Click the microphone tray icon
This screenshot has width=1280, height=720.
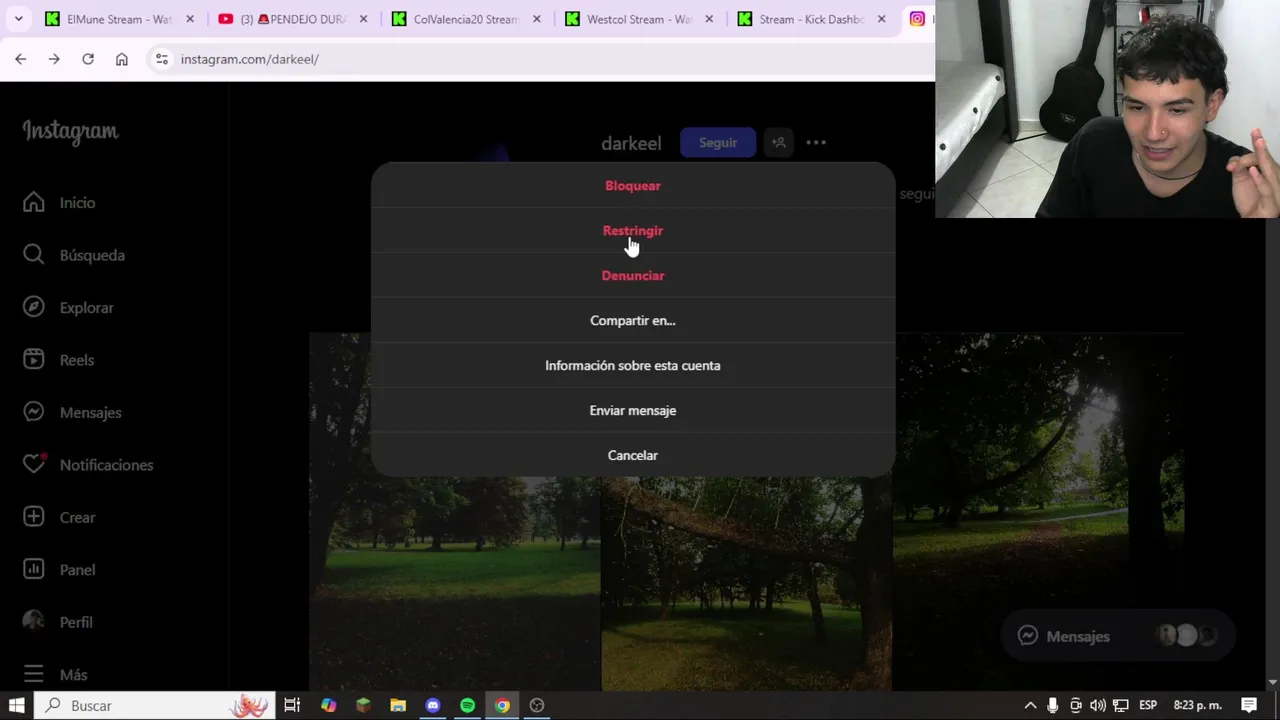coord(1053,705)
